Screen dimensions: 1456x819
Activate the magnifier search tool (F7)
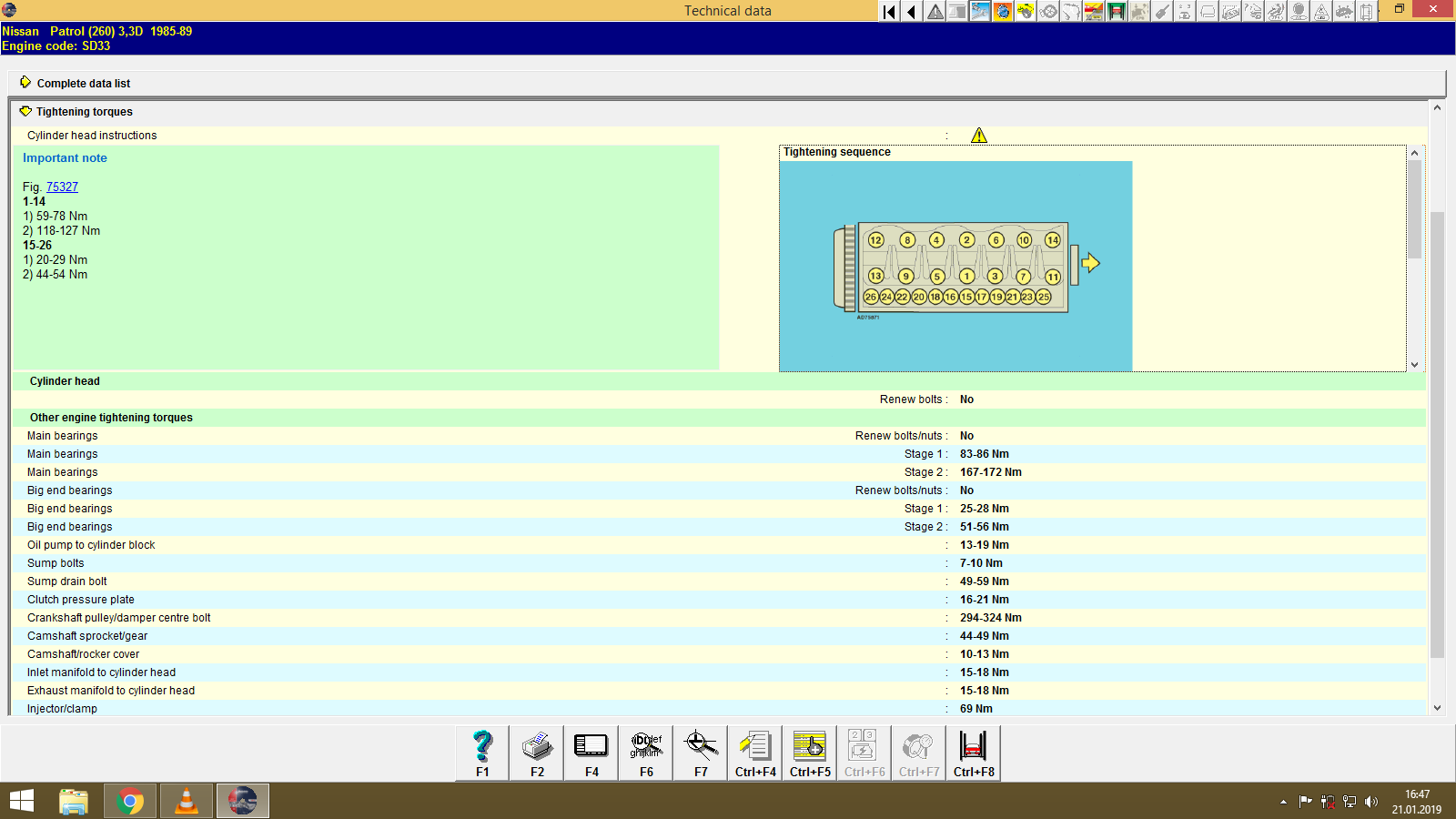700,753
